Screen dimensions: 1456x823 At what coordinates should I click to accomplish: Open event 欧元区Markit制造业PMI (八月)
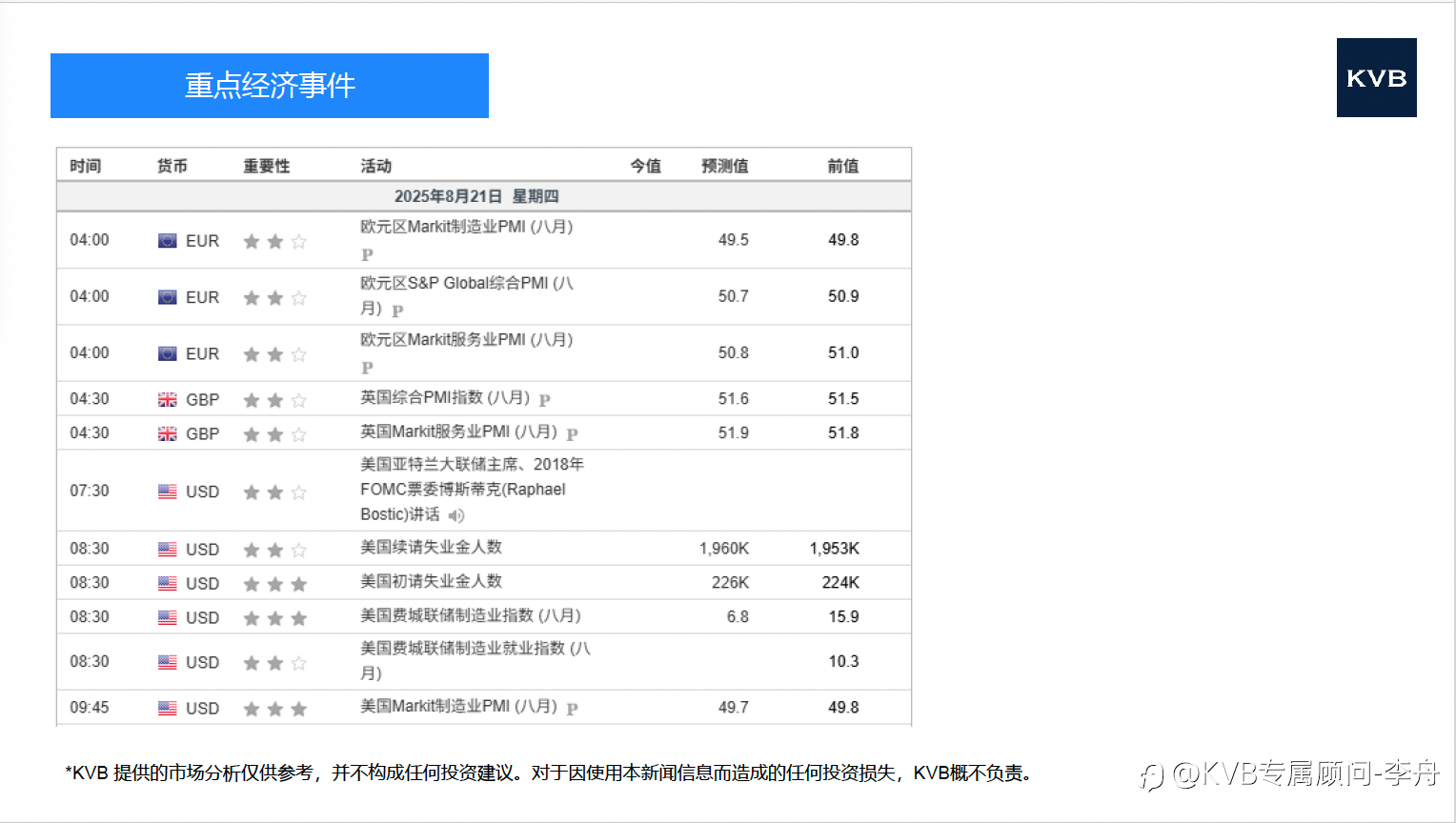pyautogui.click(x=467, y=227)
